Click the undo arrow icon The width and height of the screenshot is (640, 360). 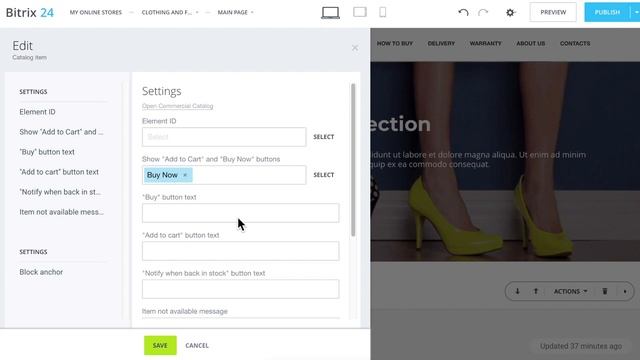[463, 12]
